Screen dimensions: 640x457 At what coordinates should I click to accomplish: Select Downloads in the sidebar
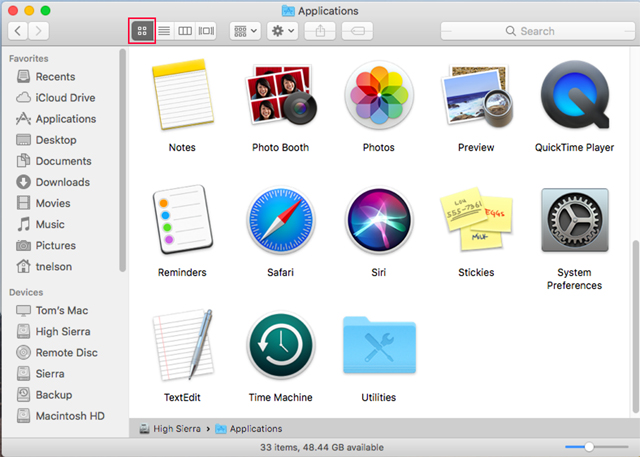click(x=63, y=182)
